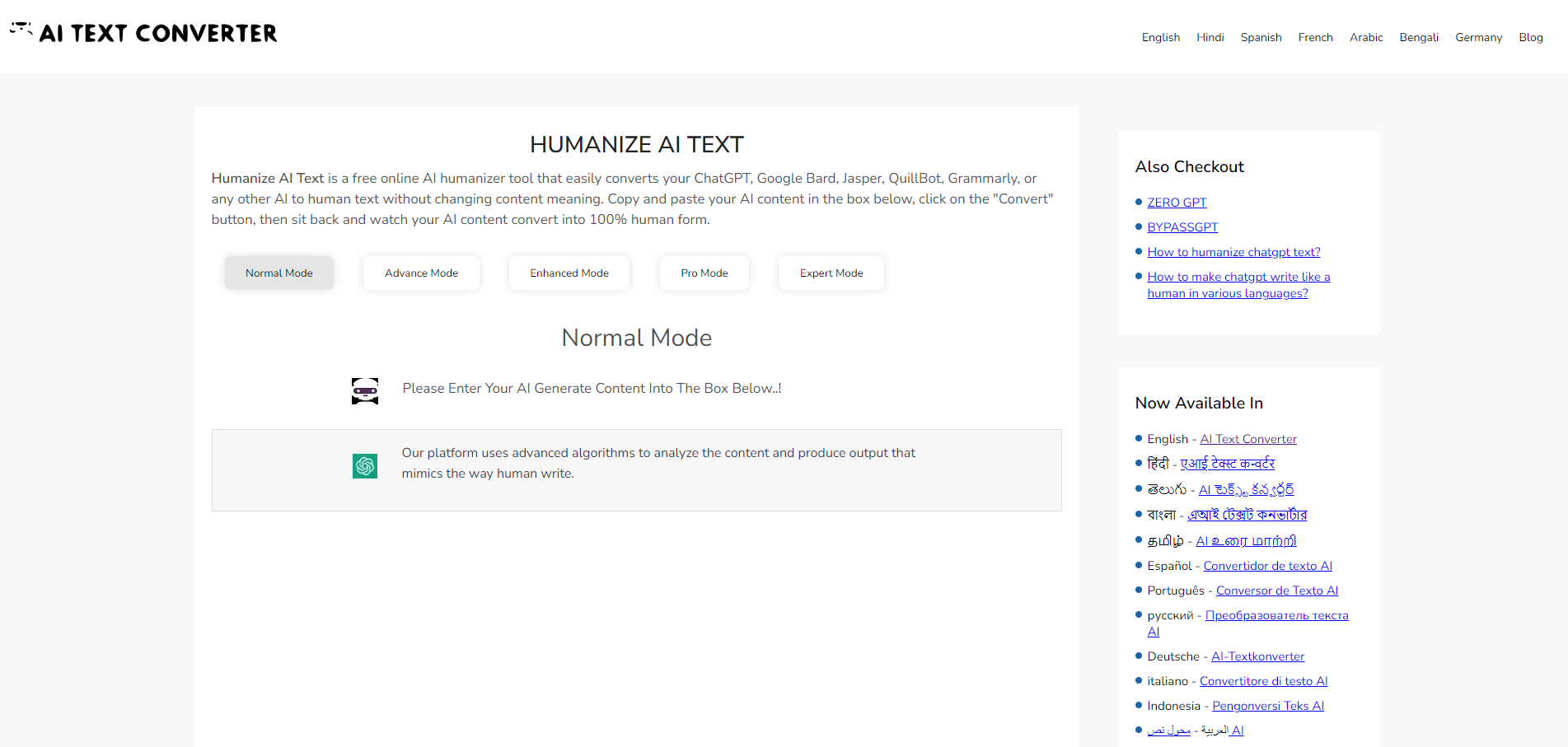Open How to make chatgpt write like human link
Viewport: 1568px width, 747px height.
pos(1238,285)
